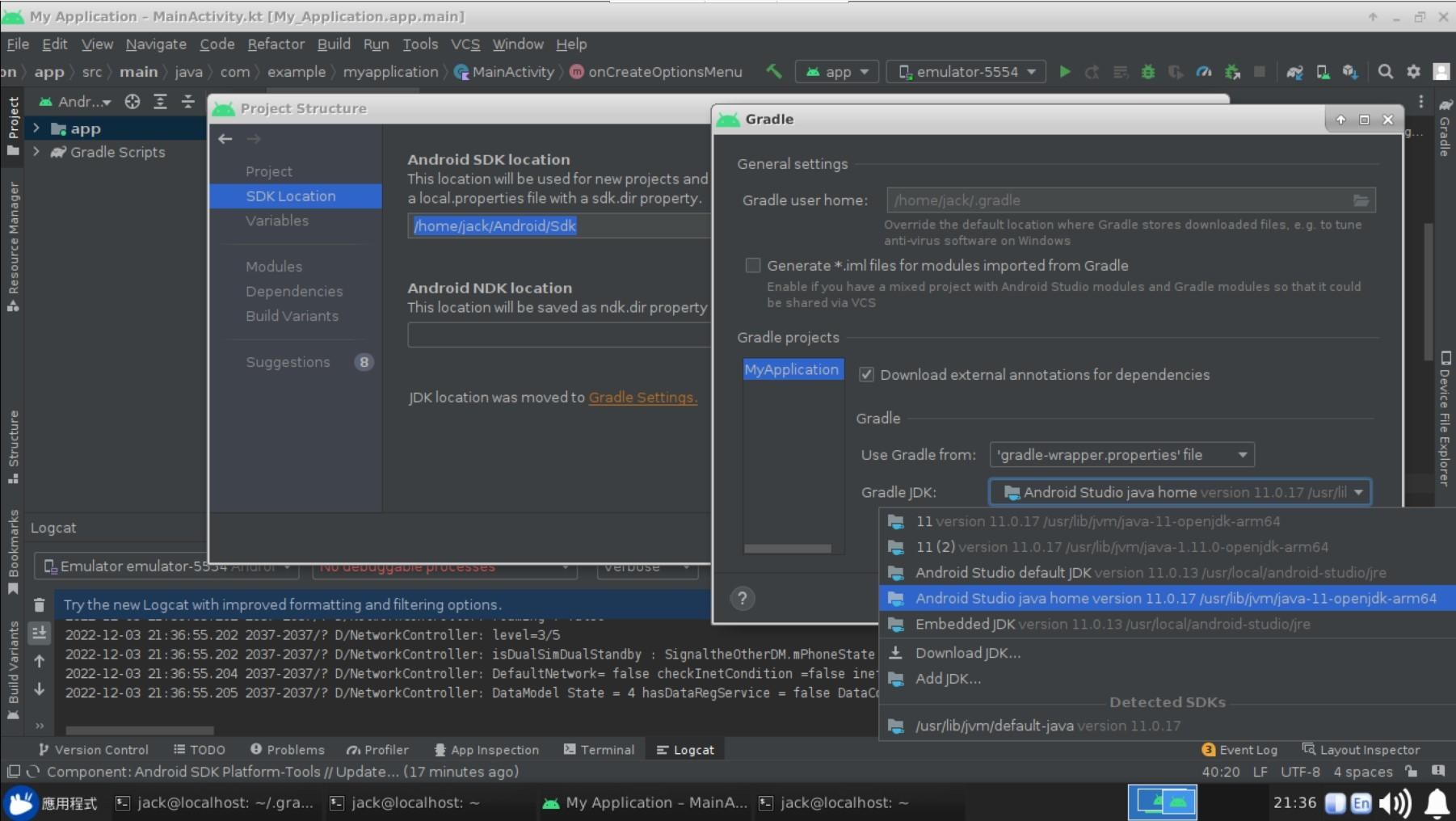Enable generating *.iml files for Gradle modules
The height and width of the screenshot is (821, 1456).
tap(753, 265)
